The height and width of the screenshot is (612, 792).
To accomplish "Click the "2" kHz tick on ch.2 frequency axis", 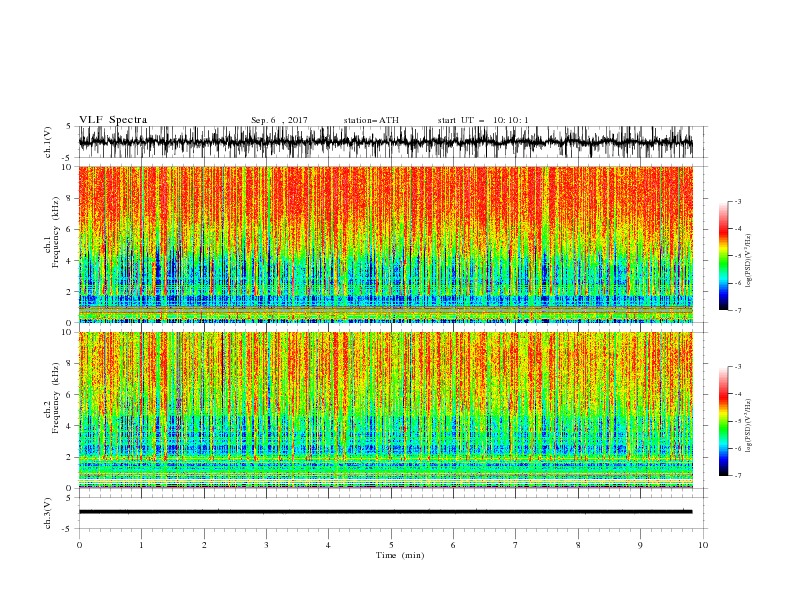I will pos(70,457).
